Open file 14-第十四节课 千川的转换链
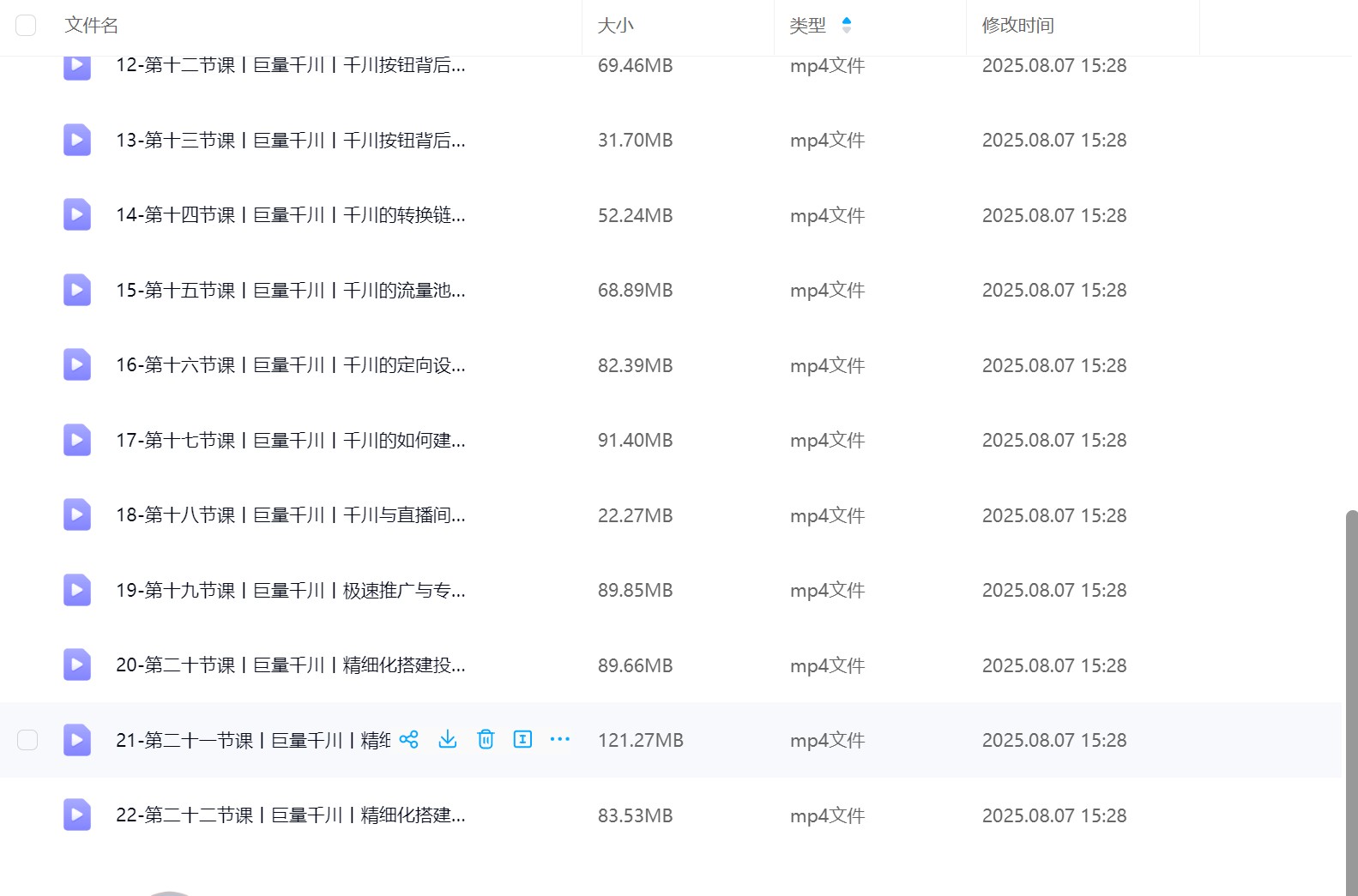The image size is (1358, 896). click(x=291, y=214)
